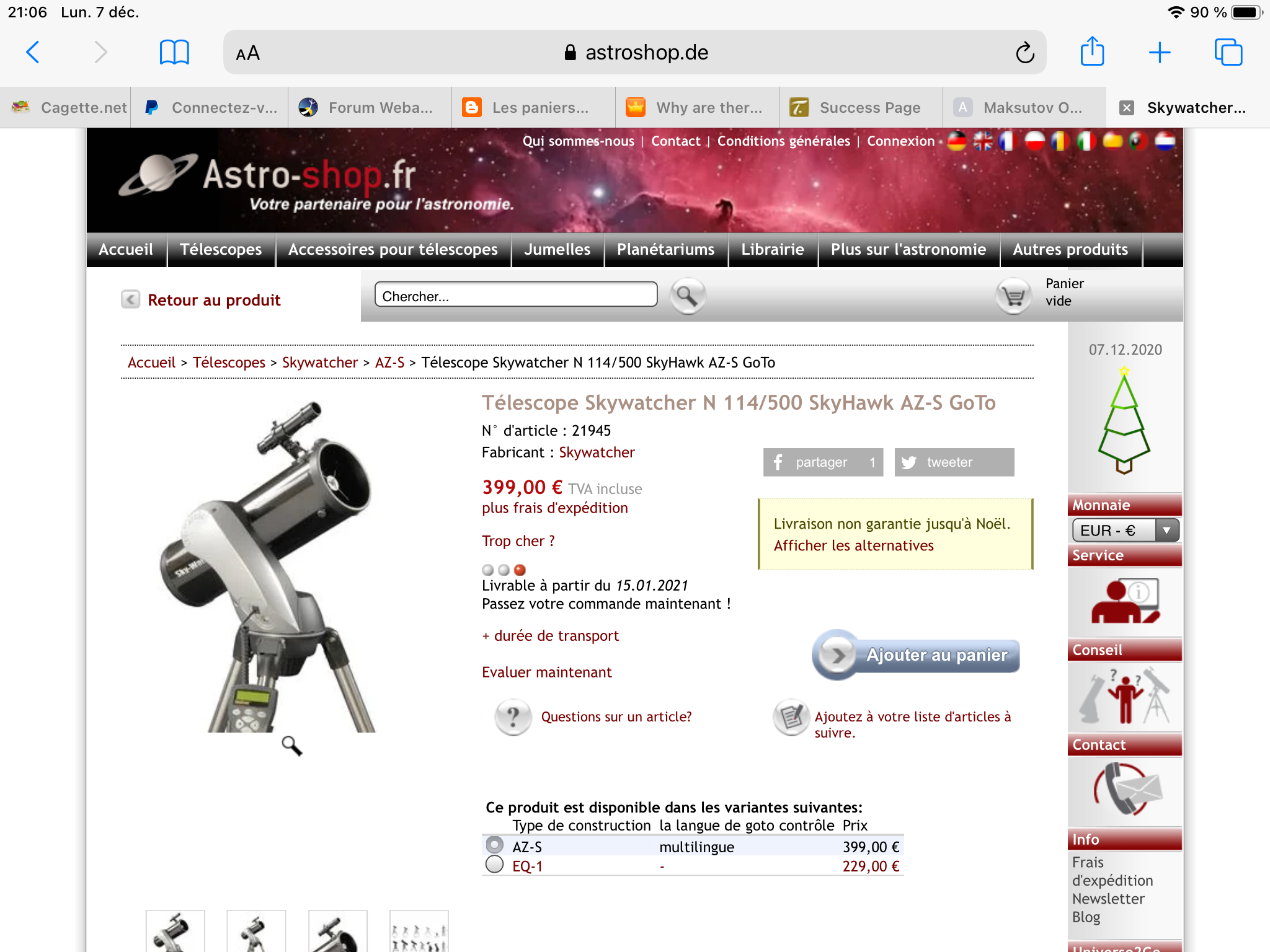The width and height of the screenshot is (1270, 952).
Task: Share on Facebook with partager button
Action: tap(822, 462)
